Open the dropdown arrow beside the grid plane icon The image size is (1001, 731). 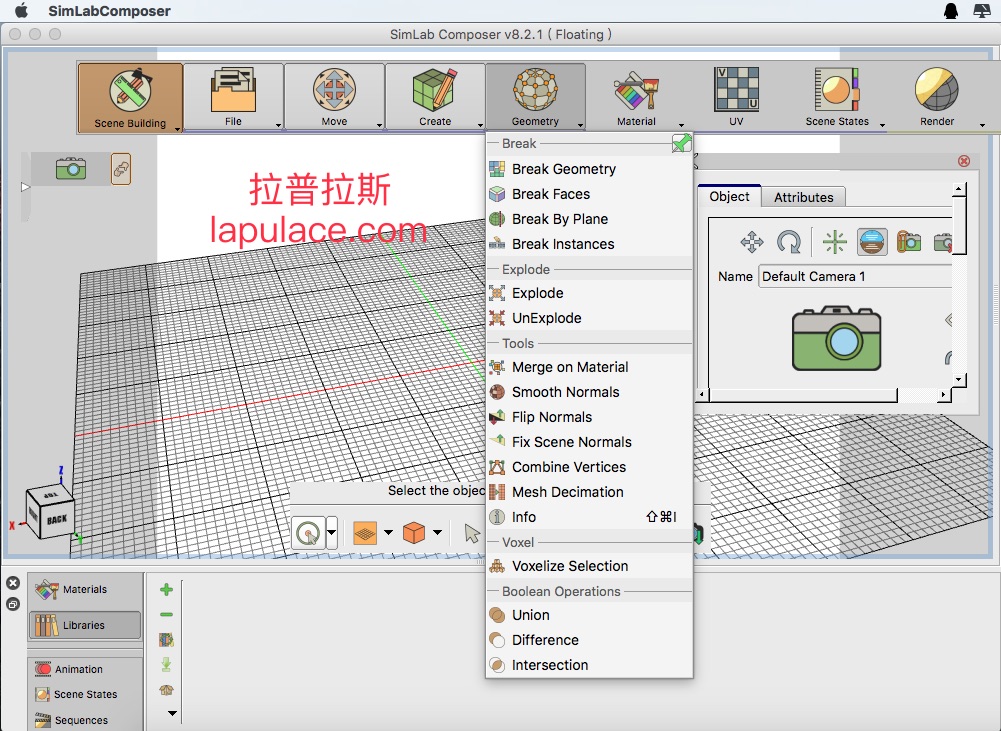point(388,533)
